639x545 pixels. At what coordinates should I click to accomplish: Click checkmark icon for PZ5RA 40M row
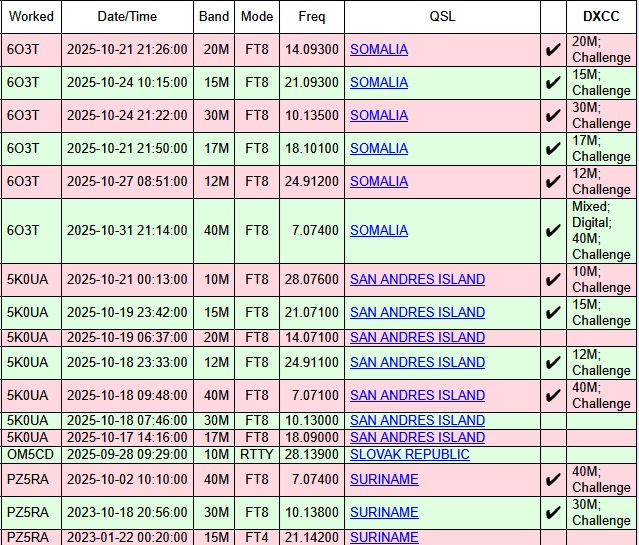coord(553,480)
